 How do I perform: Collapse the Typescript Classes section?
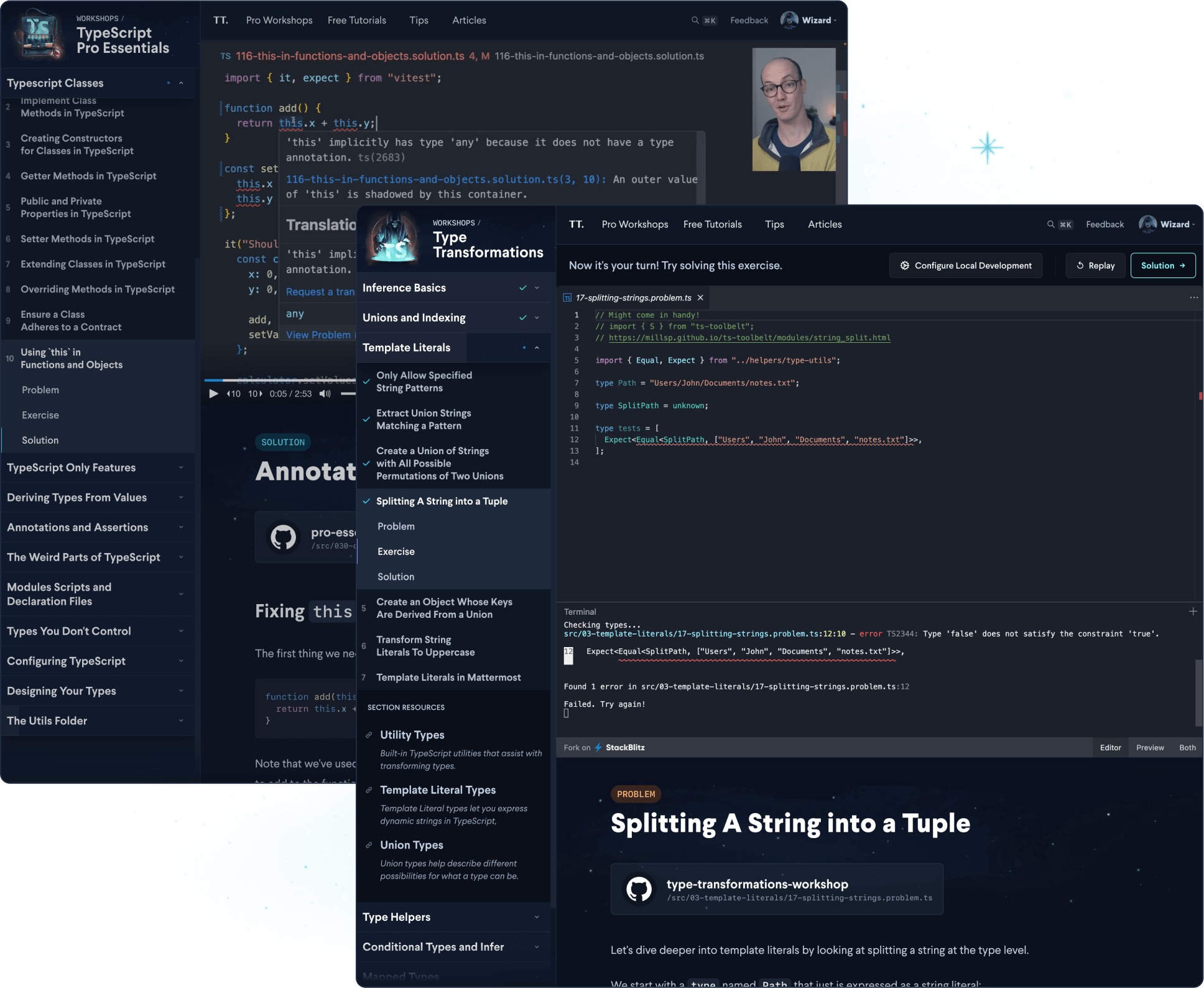point(98,83)
